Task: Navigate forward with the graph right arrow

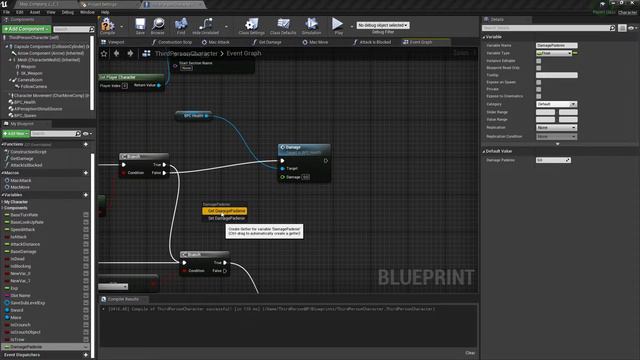Action: click(x=130, y=53)
